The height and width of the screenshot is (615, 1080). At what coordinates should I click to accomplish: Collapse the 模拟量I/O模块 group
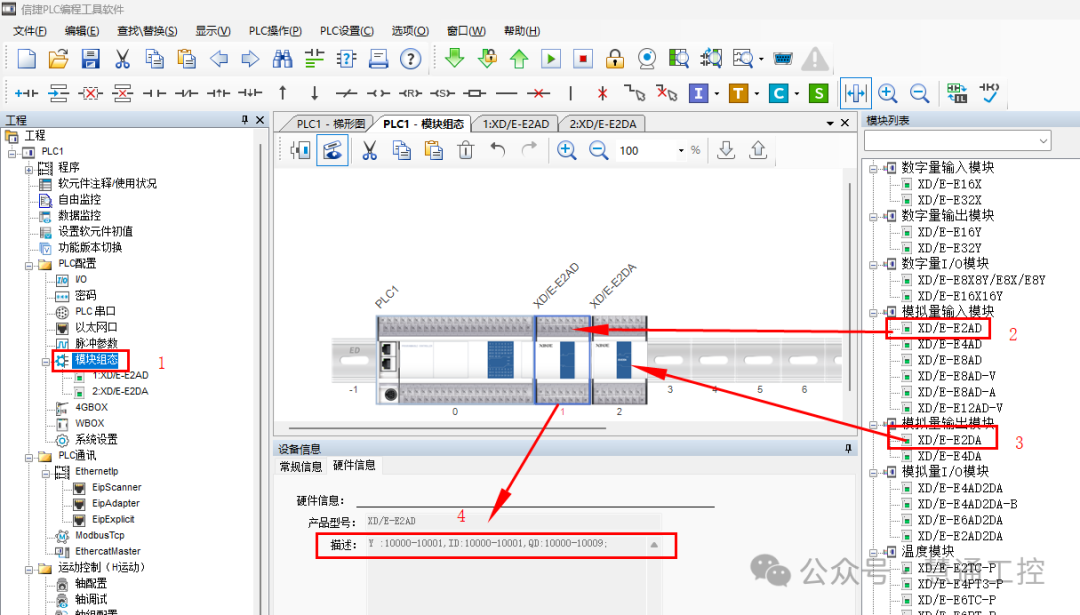point(873,472)
